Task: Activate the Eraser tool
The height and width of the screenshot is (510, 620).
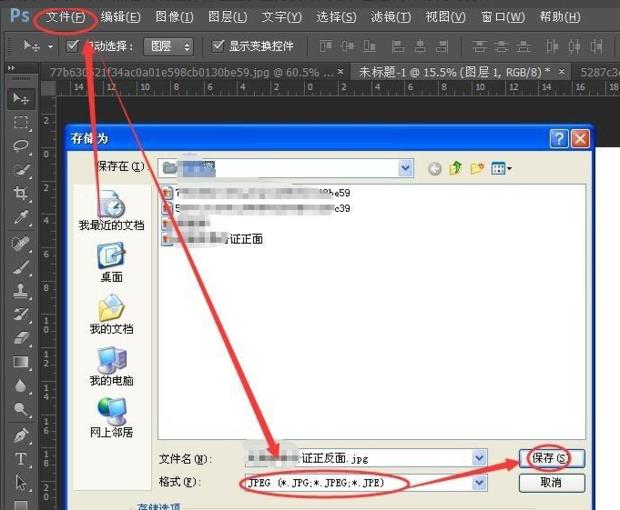Action: click(20, 339)
